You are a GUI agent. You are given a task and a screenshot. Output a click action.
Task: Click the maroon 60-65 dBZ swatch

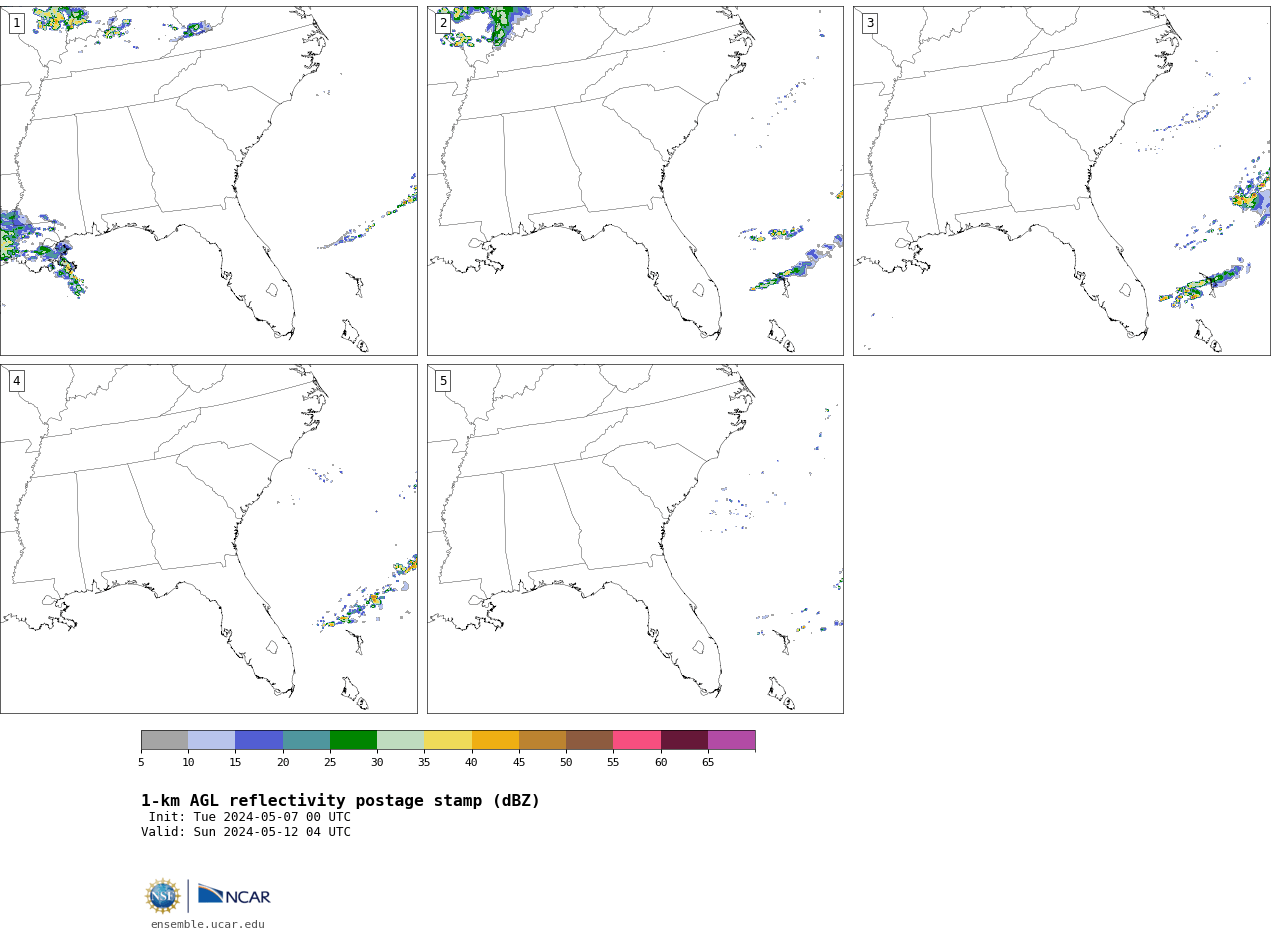coord(684,740)
